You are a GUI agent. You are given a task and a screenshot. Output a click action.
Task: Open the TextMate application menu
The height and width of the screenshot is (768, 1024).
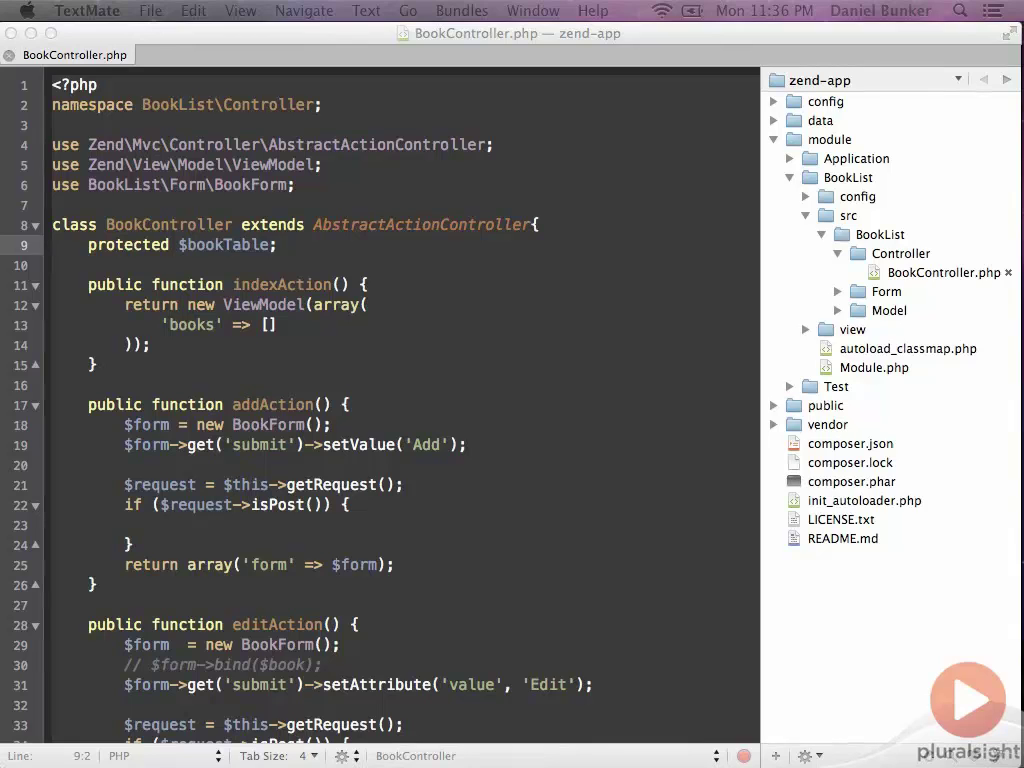(87, 10)
